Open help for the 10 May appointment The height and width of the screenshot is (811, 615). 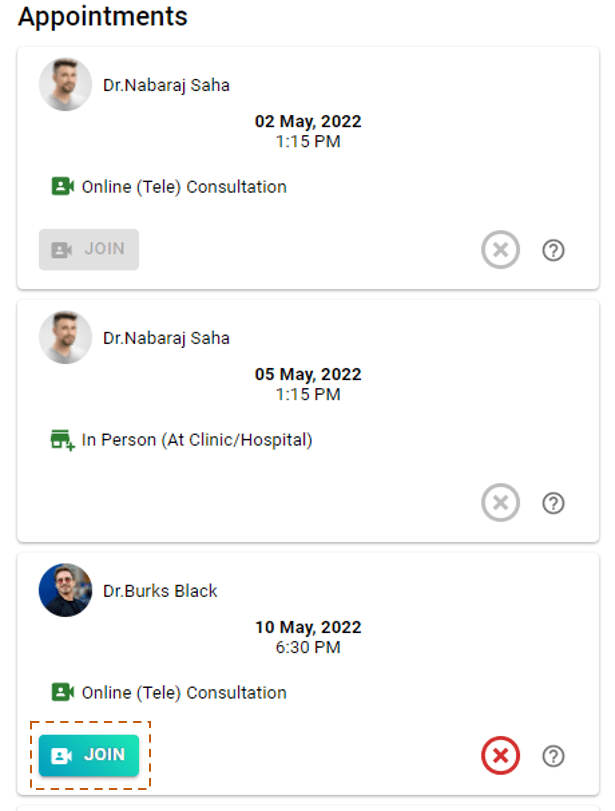pos(553,756)
